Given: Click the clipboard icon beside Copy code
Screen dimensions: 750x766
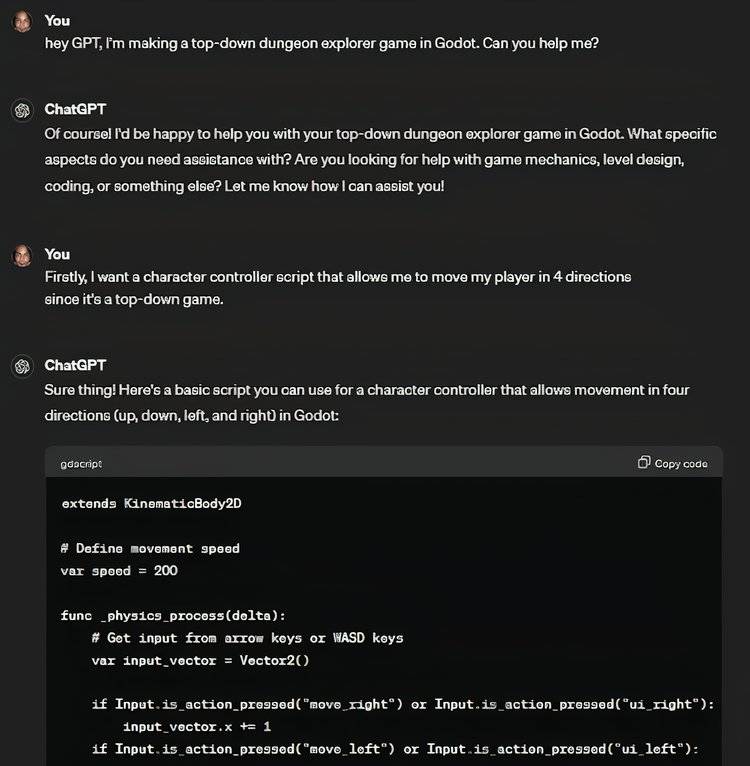Looking at the screenshot, I should tap(643, 462).
